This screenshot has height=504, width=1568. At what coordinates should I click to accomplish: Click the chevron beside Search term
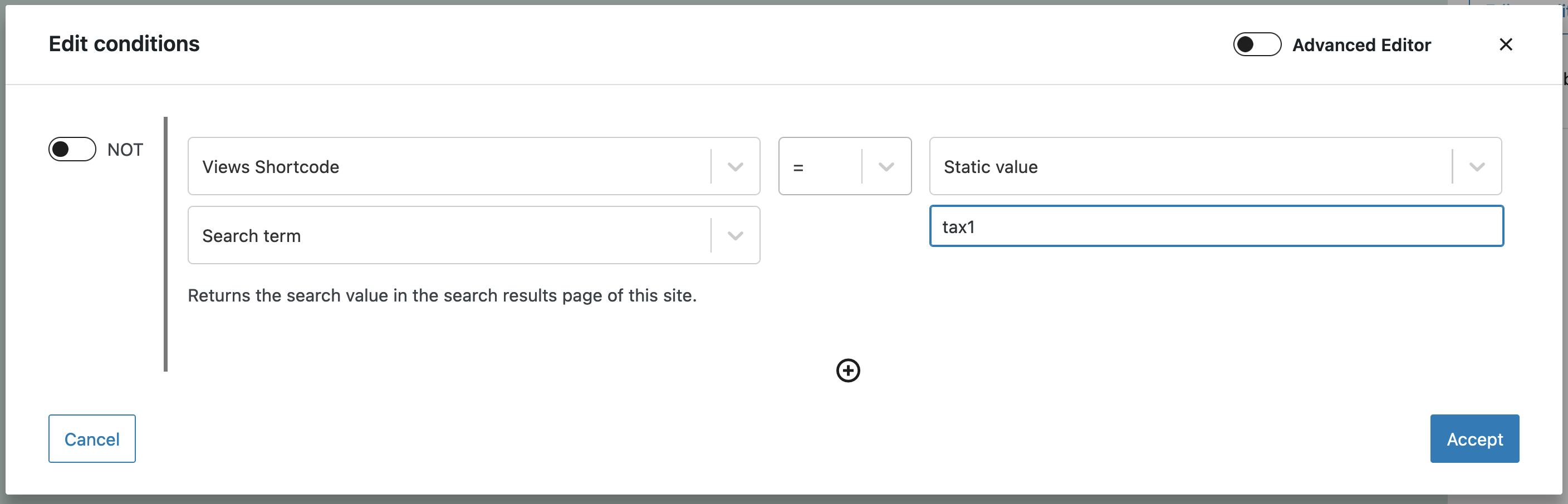pyautogui.click(x=734, y=236)
